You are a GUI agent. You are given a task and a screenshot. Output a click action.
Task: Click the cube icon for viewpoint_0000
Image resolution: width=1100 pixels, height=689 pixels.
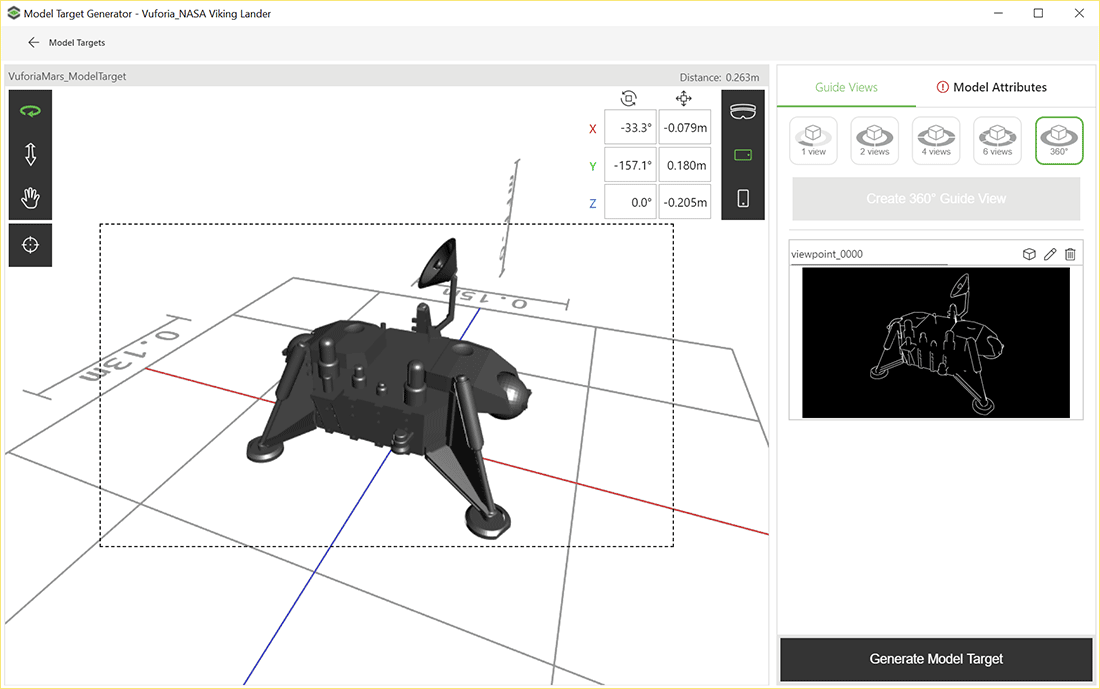(x=1029, y=254)
